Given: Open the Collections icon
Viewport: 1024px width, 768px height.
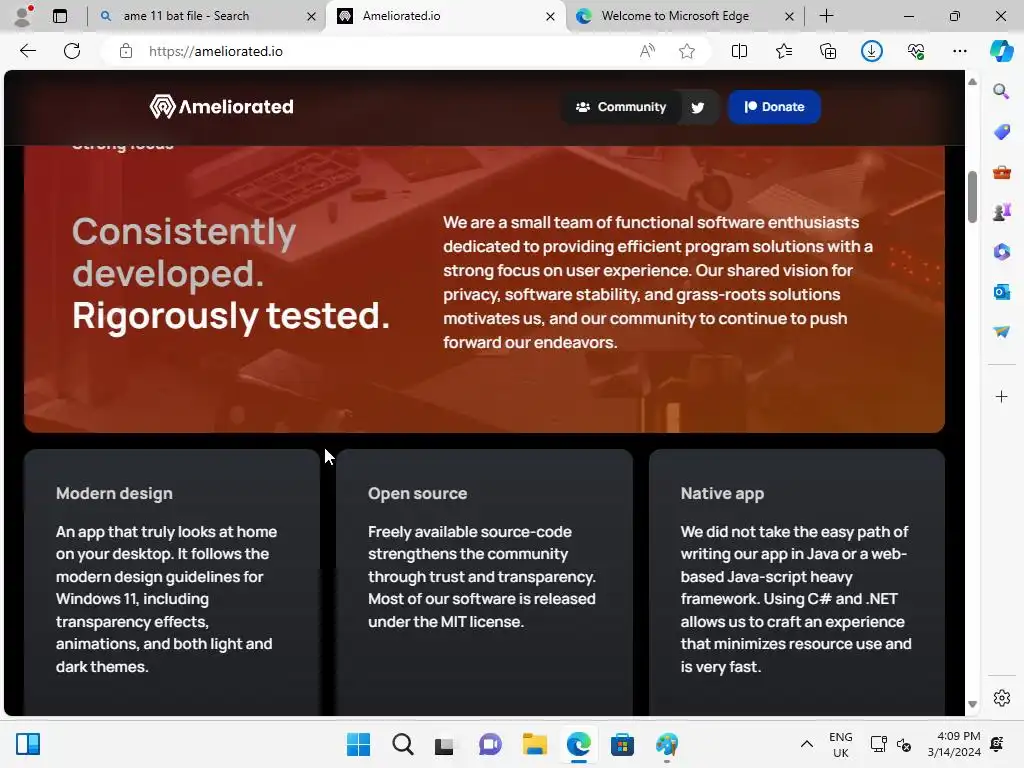Looking at the screenshot, I should (x=828, y=51).
